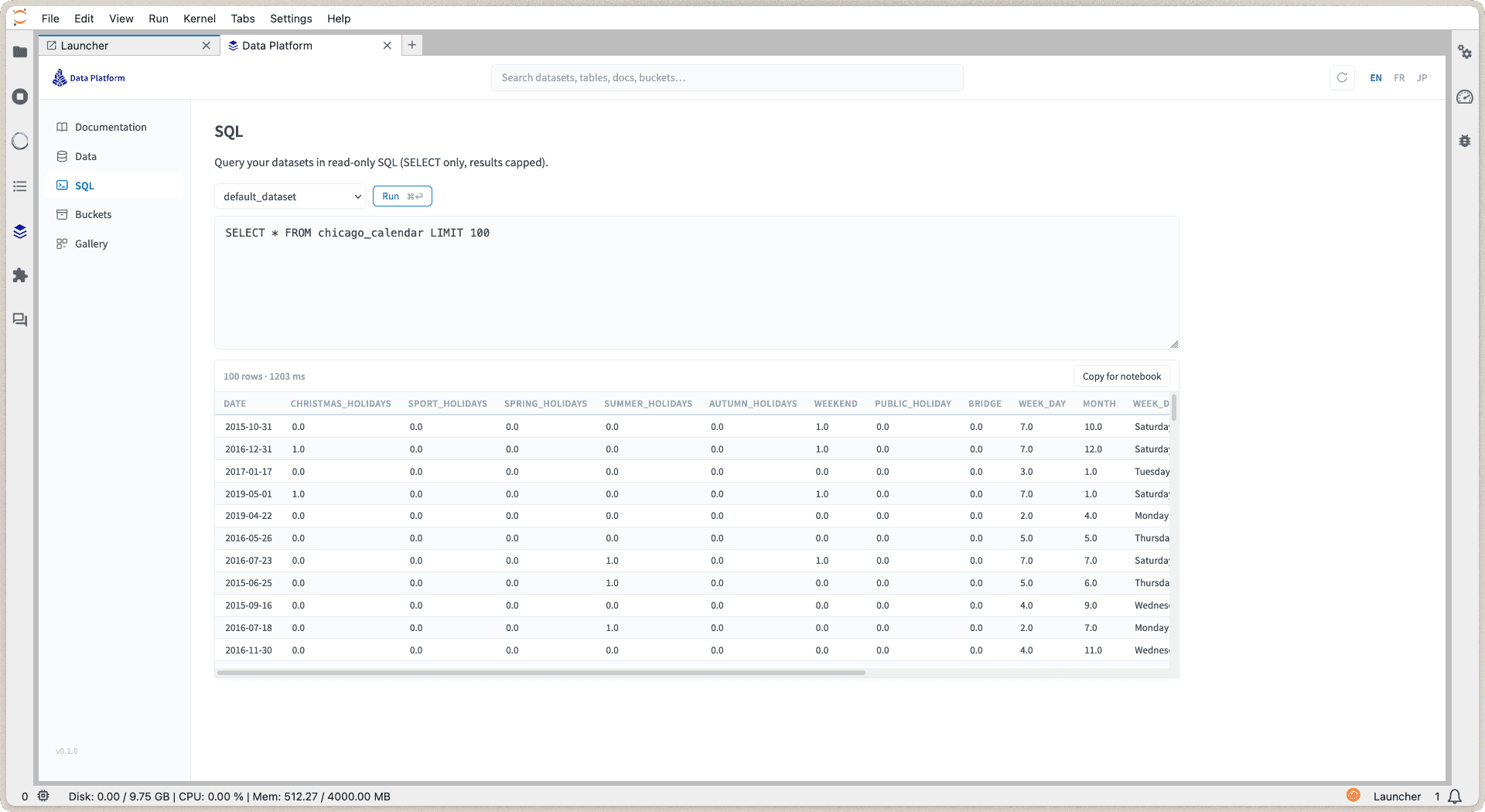Image resolution: width=1485 pixels, height=812 pixels.
Task: Click the DATE column header
Action: click(x=235, y=404)
